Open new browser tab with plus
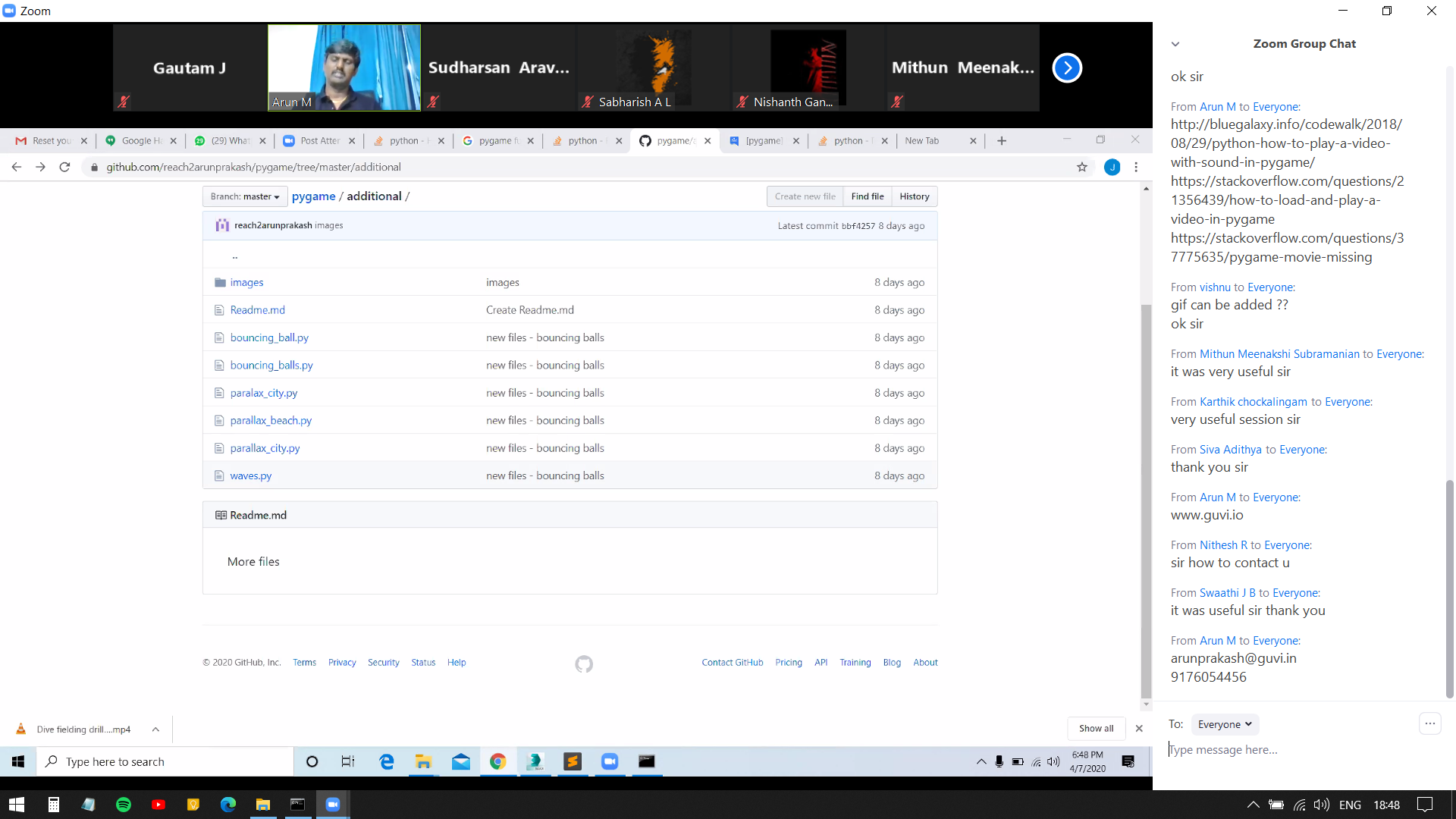The width and height of the screenshot is (1456, 819). click(x=1002, y=140)
